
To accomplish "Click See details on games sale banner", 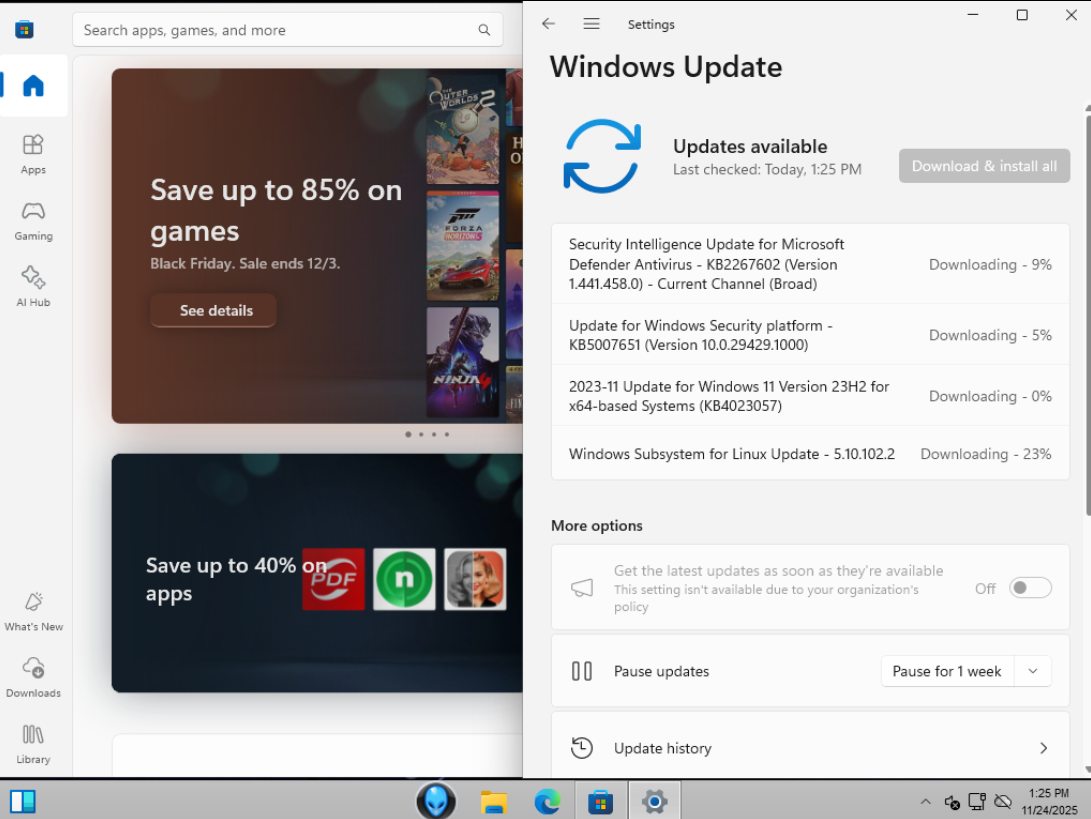I will click(x=214, y=310).
